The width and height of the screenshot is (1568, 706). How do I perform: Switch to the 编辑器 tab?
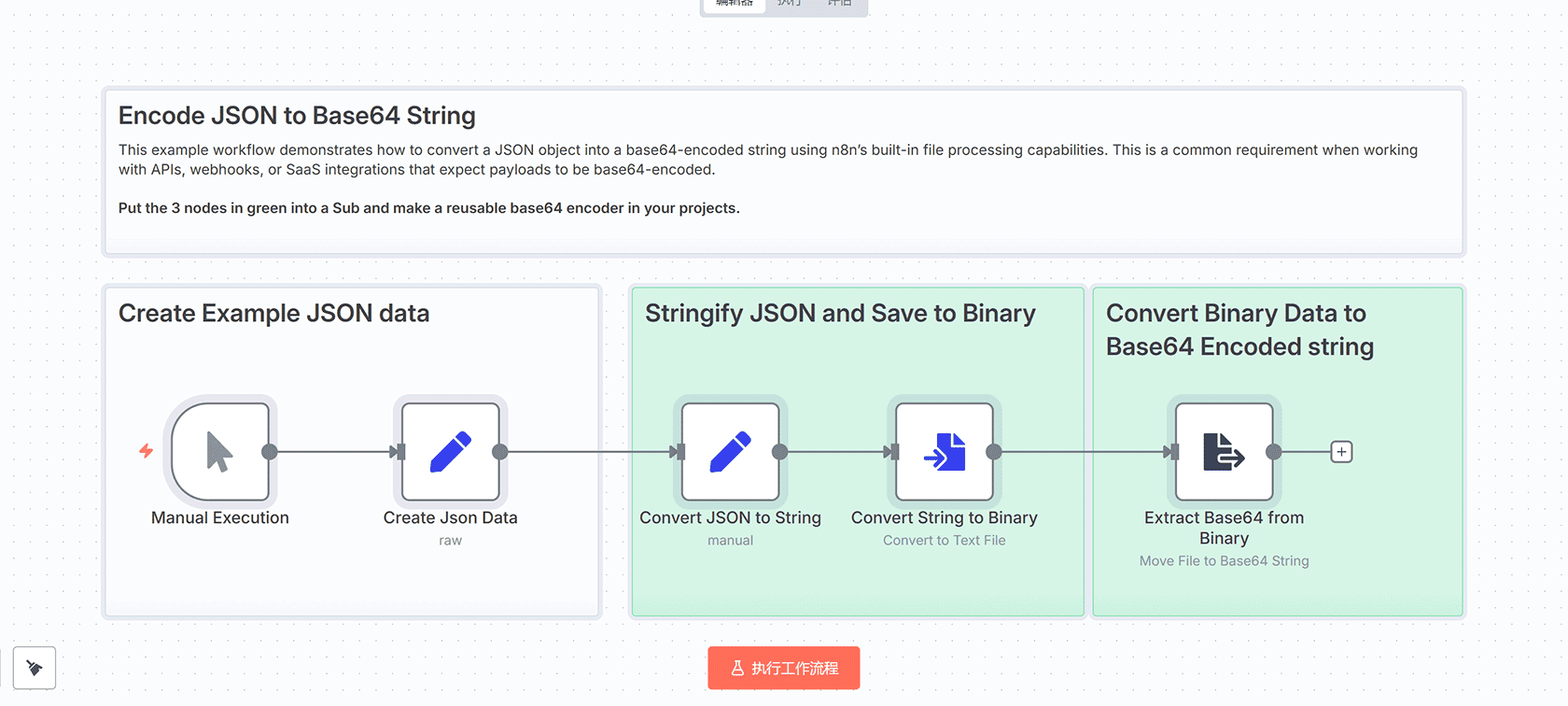735,4
